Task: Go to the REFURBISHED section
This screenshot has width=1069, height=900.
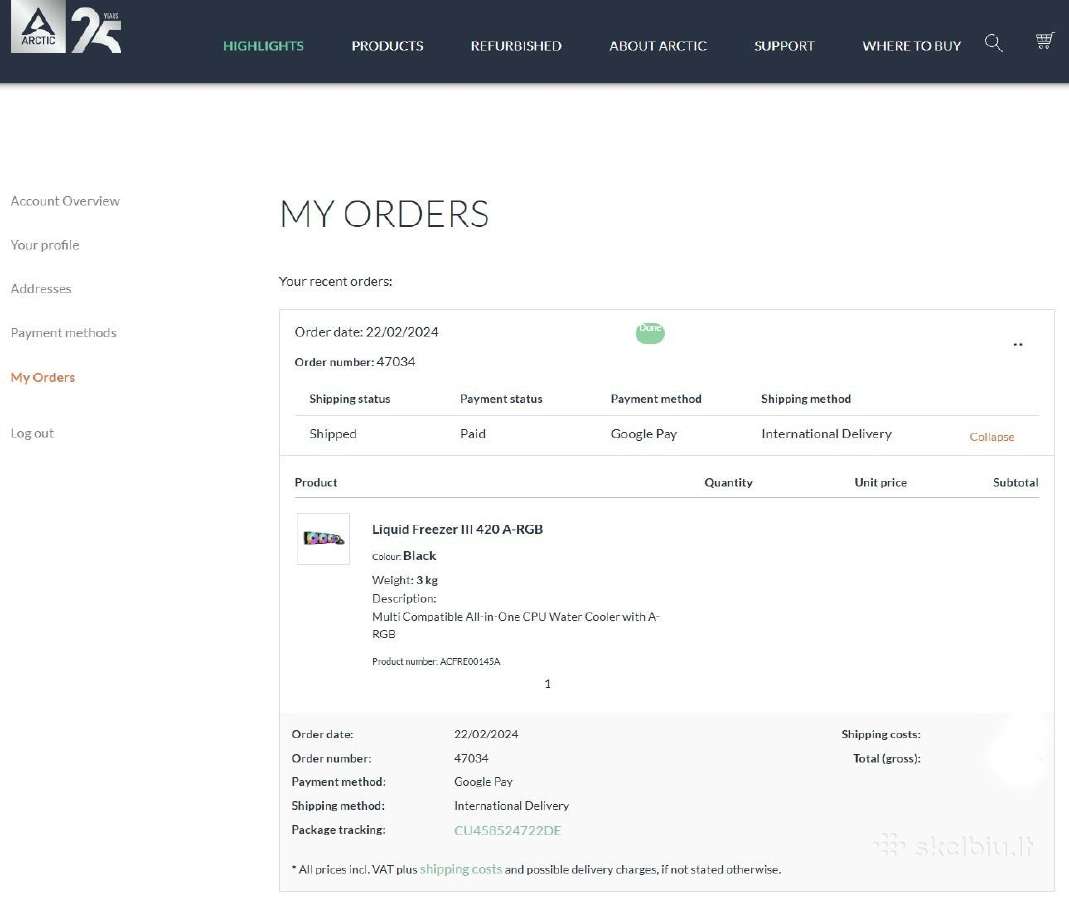Action: point(516,46)
